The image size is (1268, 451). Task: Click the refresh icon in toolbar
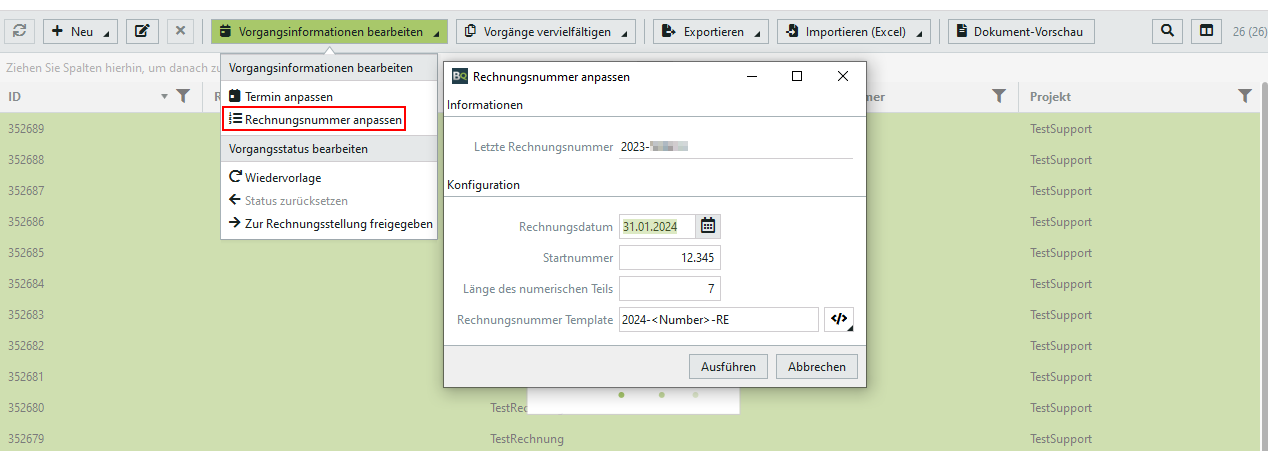pyautogui.click(x=20, y=31)
